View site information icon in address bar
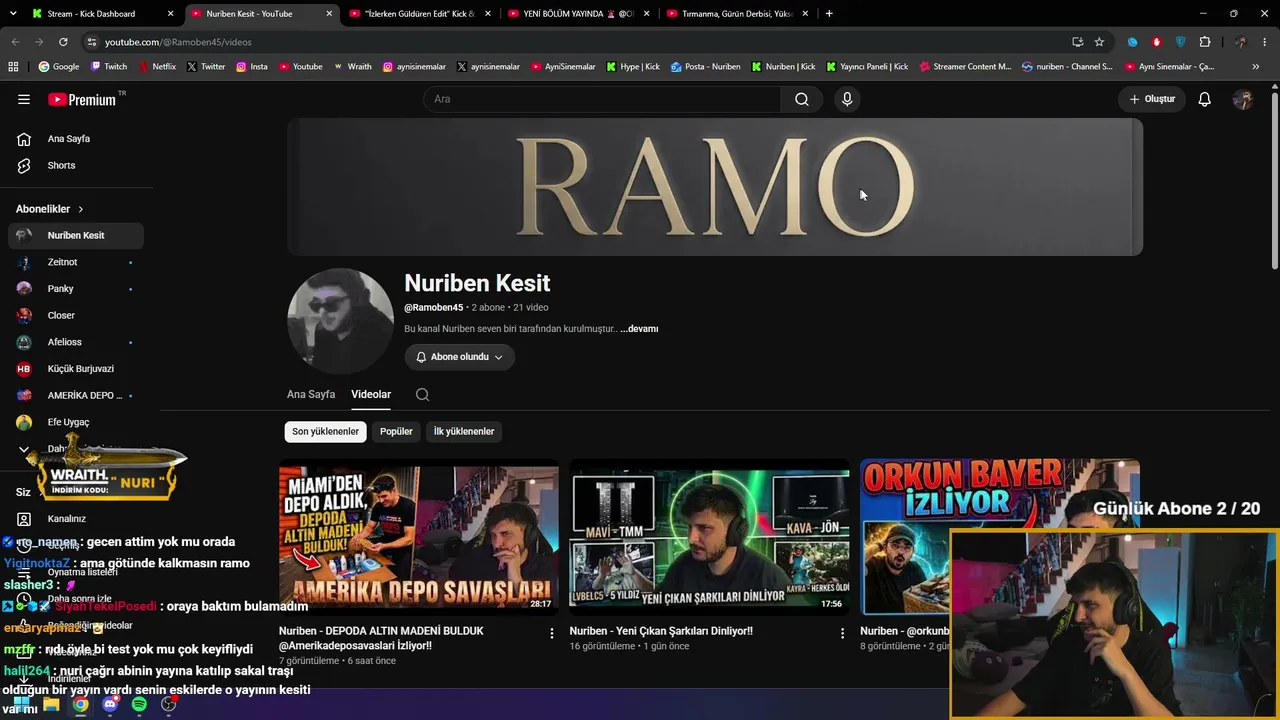The width and height of the screenshot is (1280, 720). (92, 42)
